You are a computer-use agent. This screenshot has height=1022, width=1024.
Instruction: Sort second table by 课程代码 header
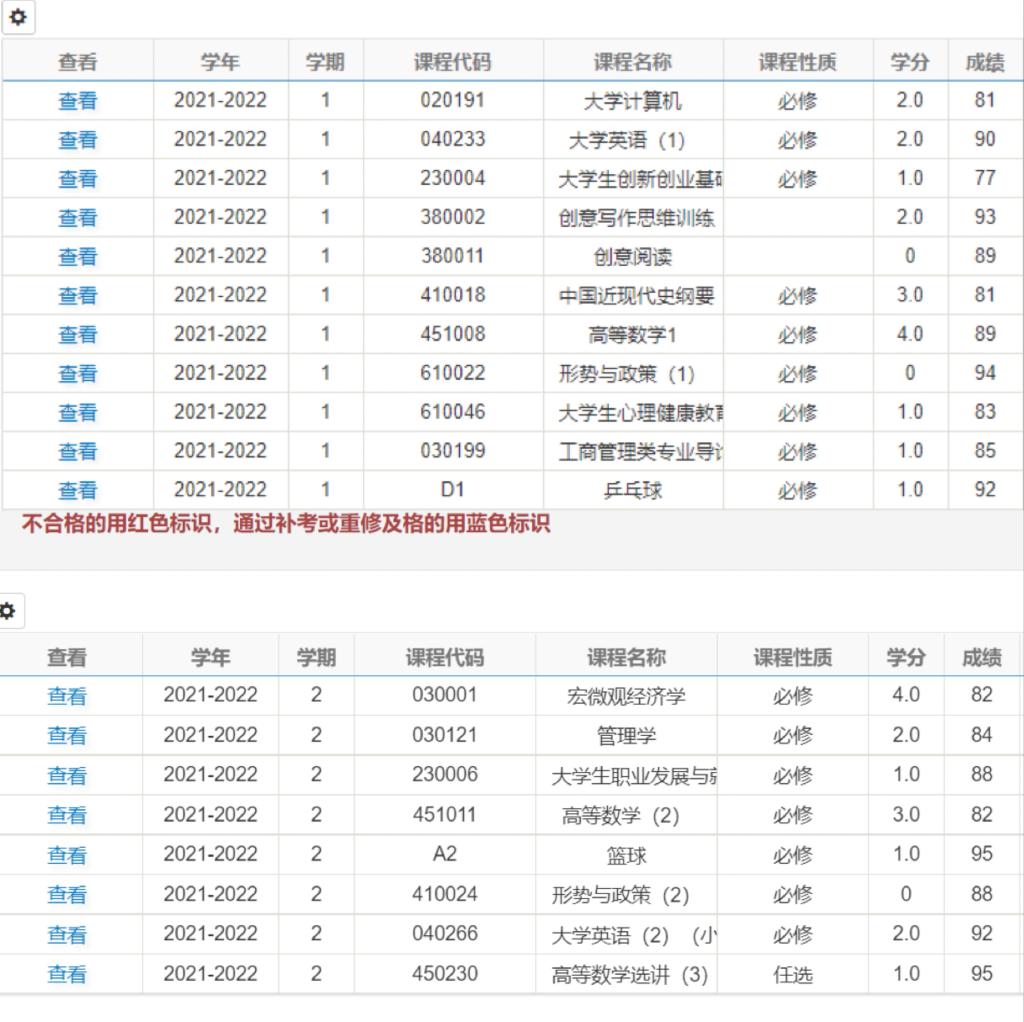444,657
